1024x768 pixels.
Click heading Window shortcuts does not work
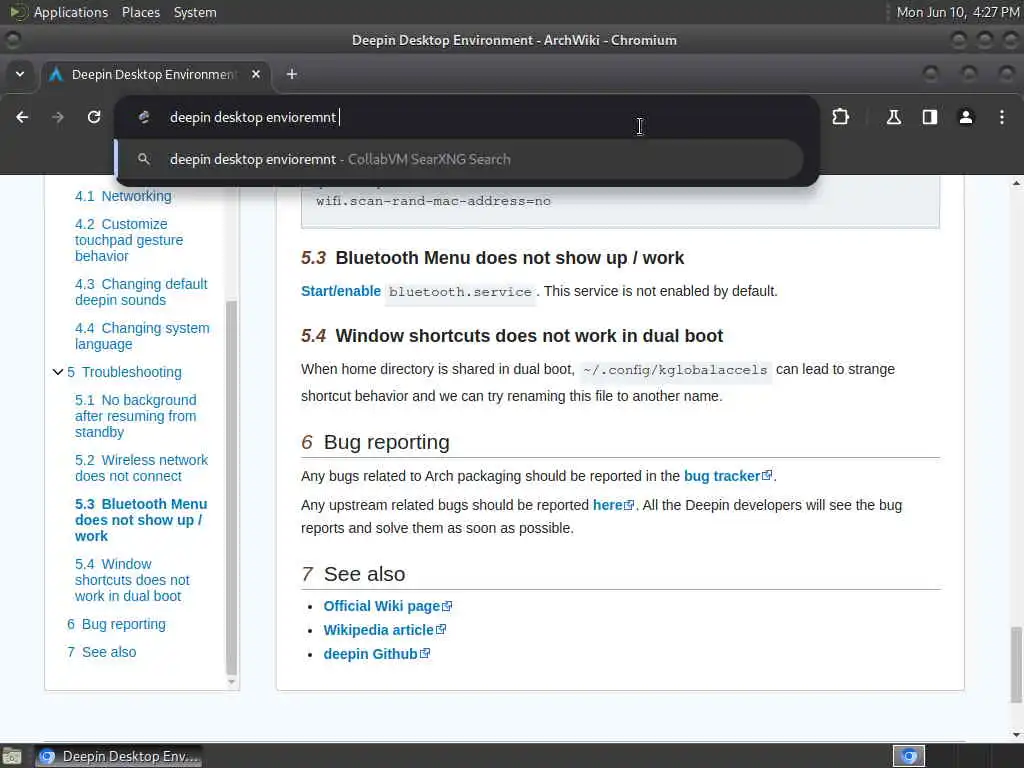tap(529, 336)
